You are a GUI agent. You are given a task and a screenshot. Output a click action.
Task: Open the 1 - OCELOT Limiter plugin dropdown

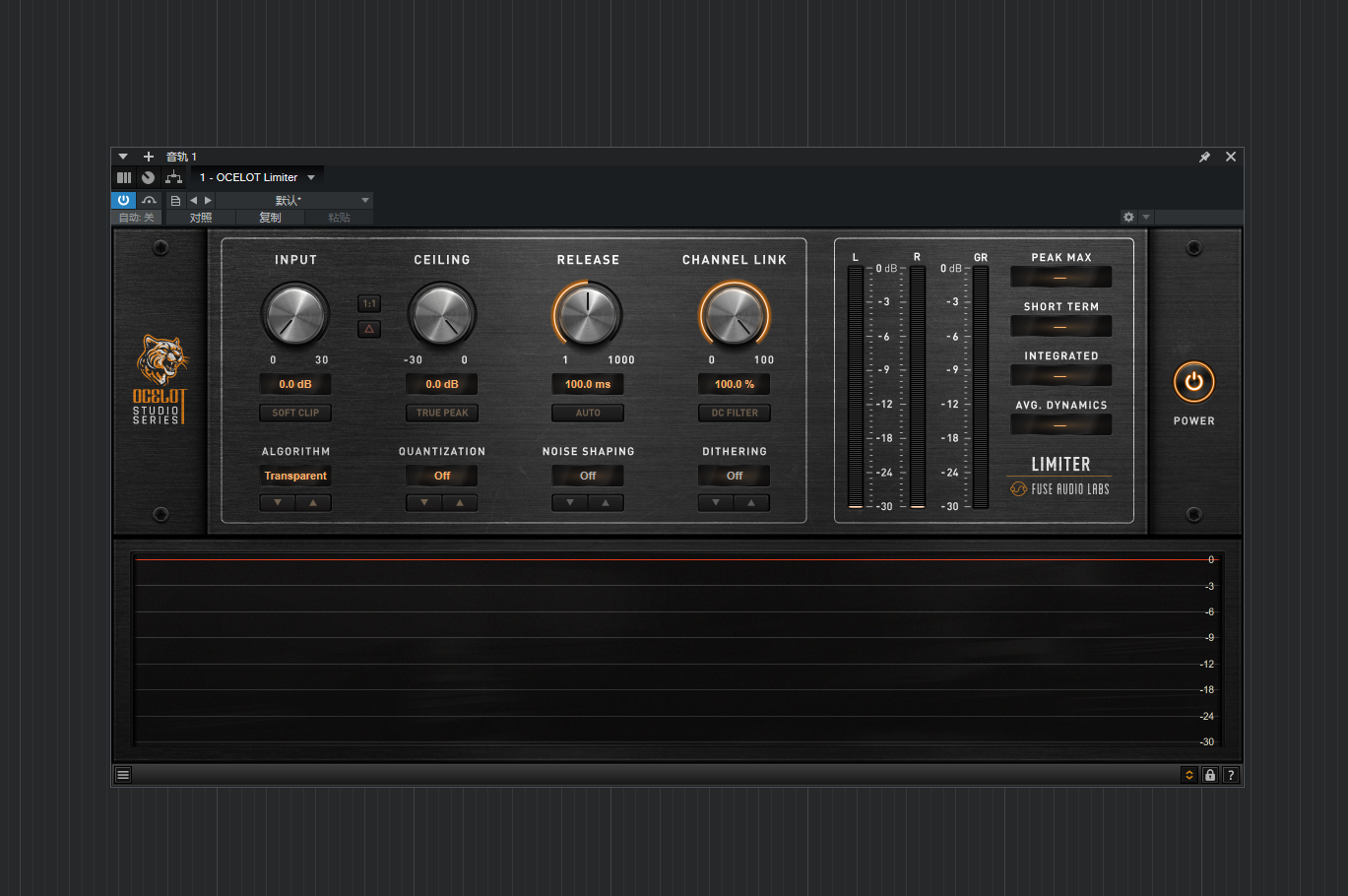coord(258,177)
